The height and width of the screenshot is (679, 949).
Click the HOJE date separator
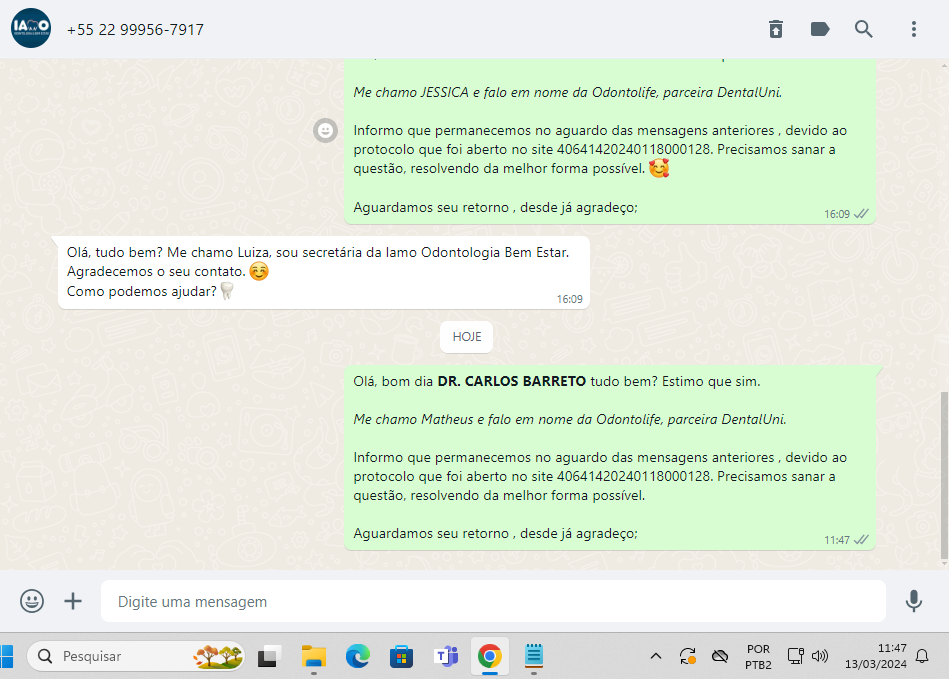pos(467,336)
